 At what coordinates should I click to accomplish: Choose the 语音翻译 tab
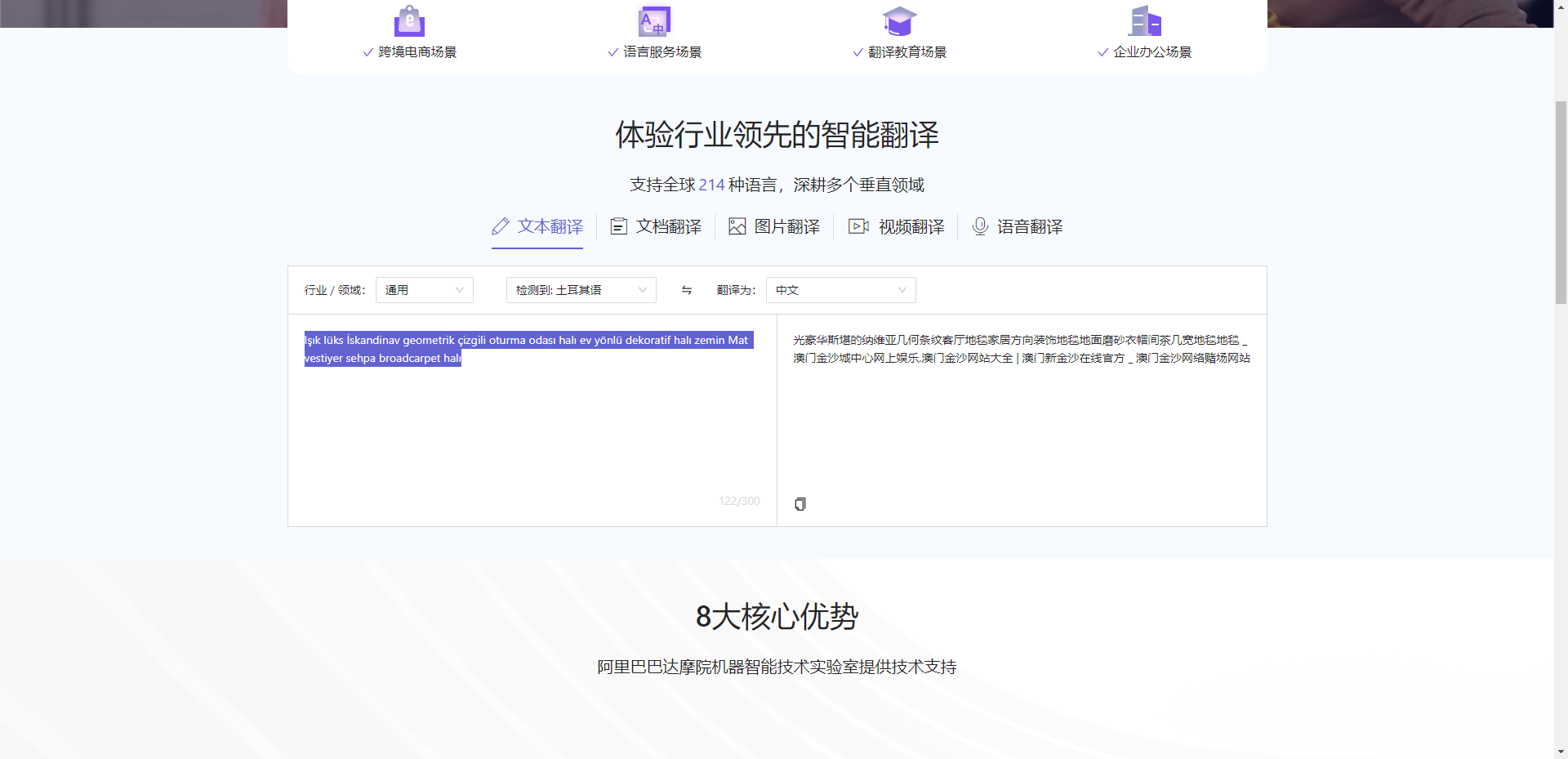click(x=1017, y=227)
